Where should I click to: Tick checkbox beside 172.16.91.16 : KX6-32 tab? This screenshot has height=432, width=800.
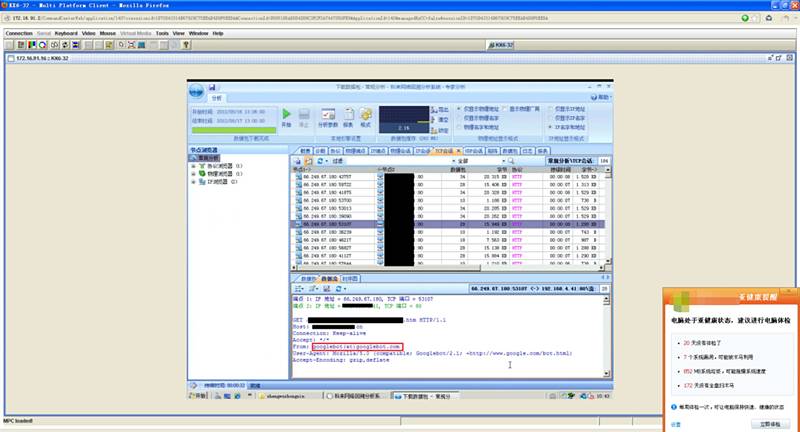tap(11, 59)
